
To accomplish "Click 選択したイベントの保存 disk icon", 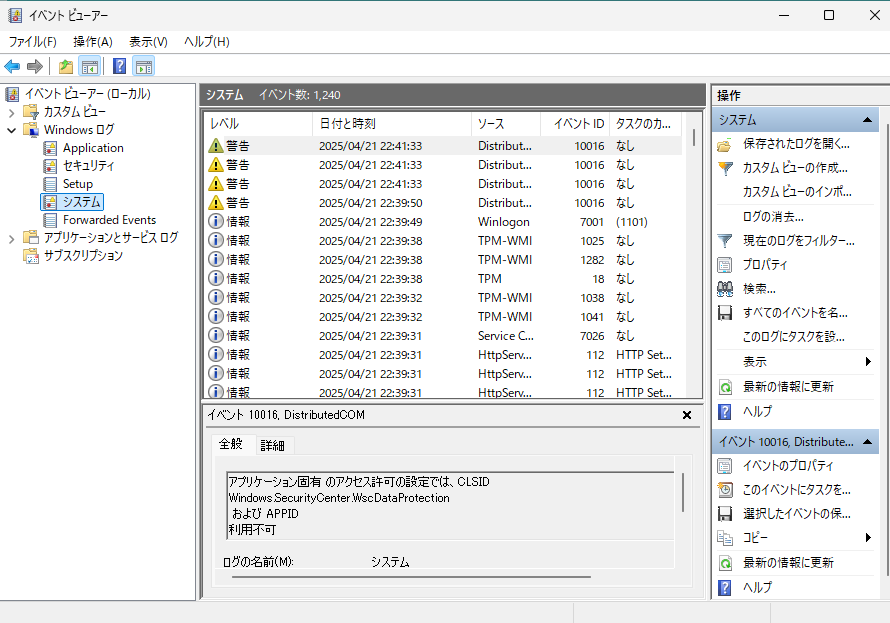I will tap(725, 514).
